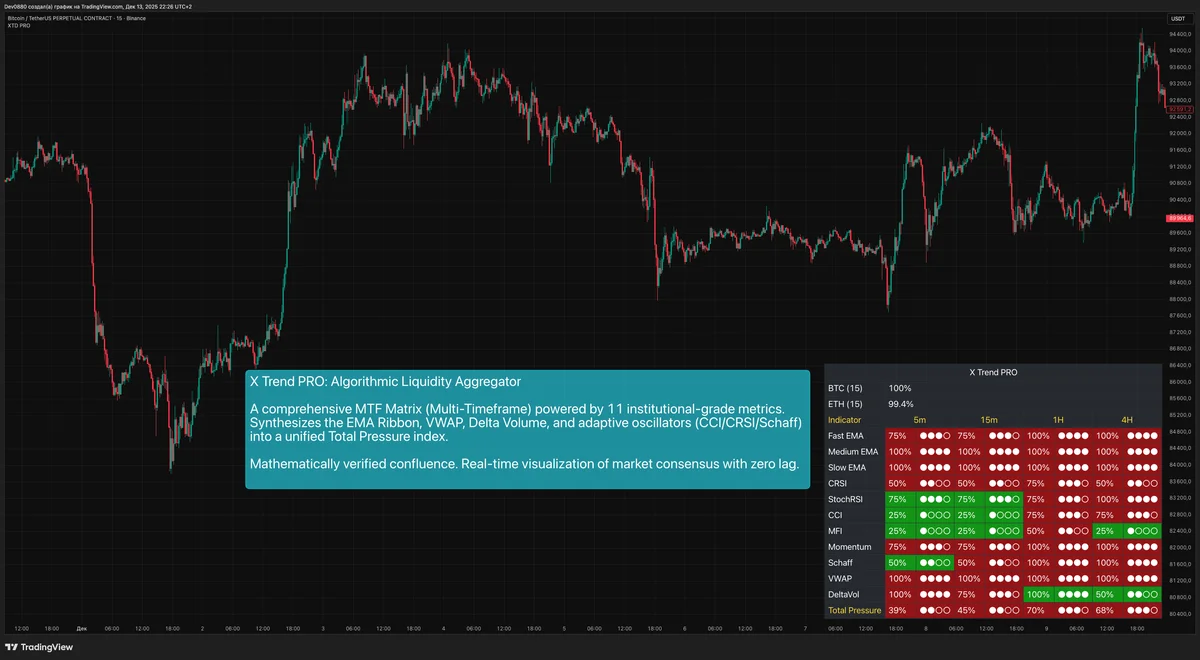Click the 15m timeframe column header

(988, 420)
